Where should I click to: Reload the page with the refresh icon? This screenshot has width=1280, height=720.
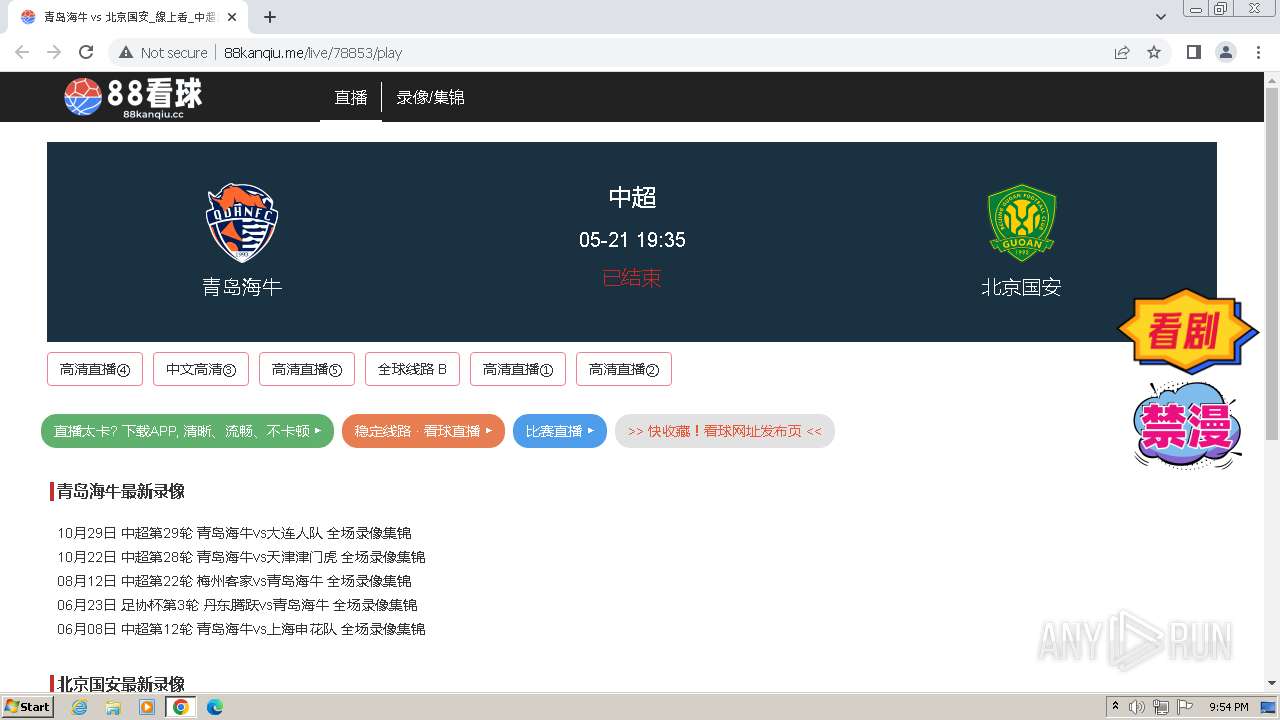tap(86, 52)
